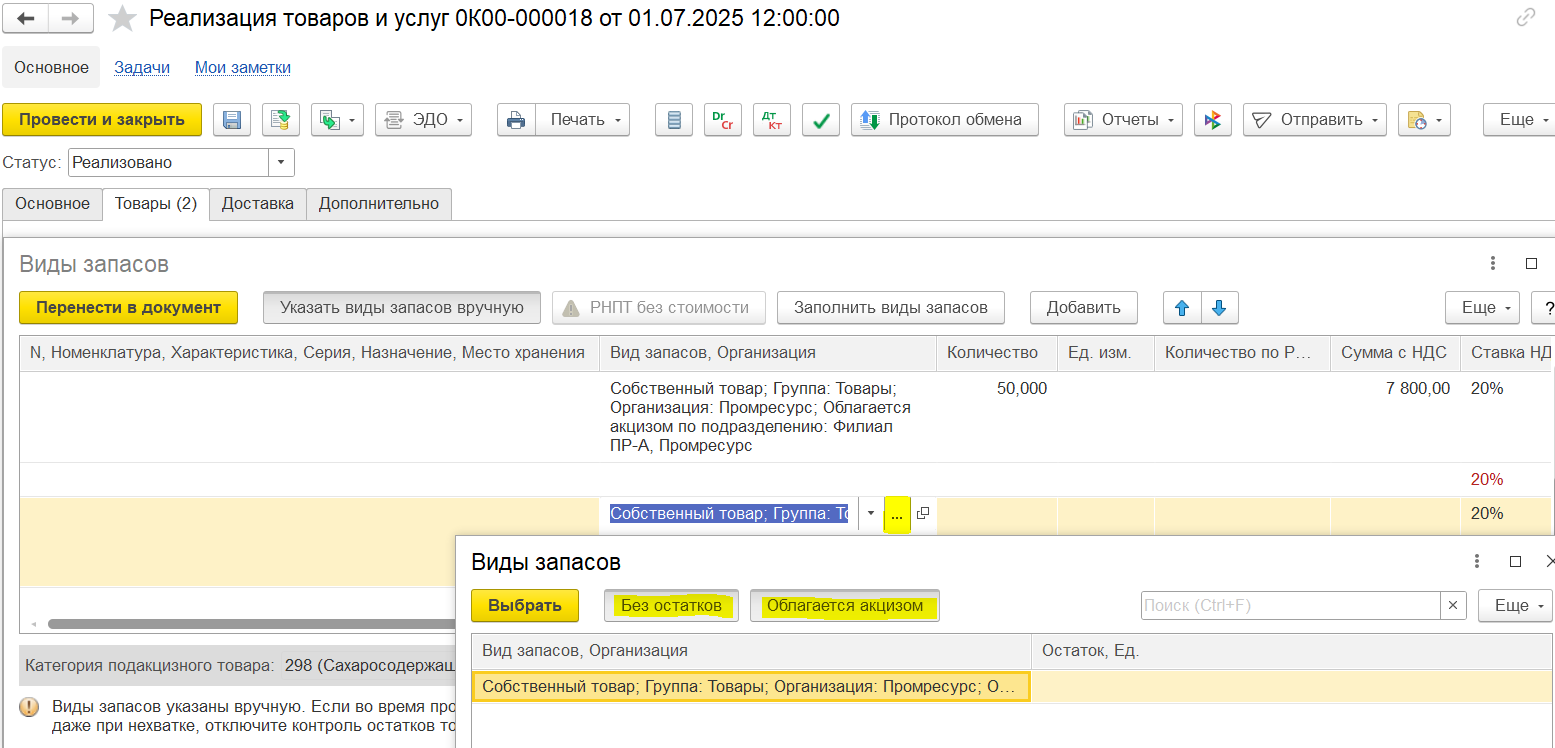Viewport: 1555px width, 748px height.
Task: Open the Печать dropdown
Action: click(582, 120)
